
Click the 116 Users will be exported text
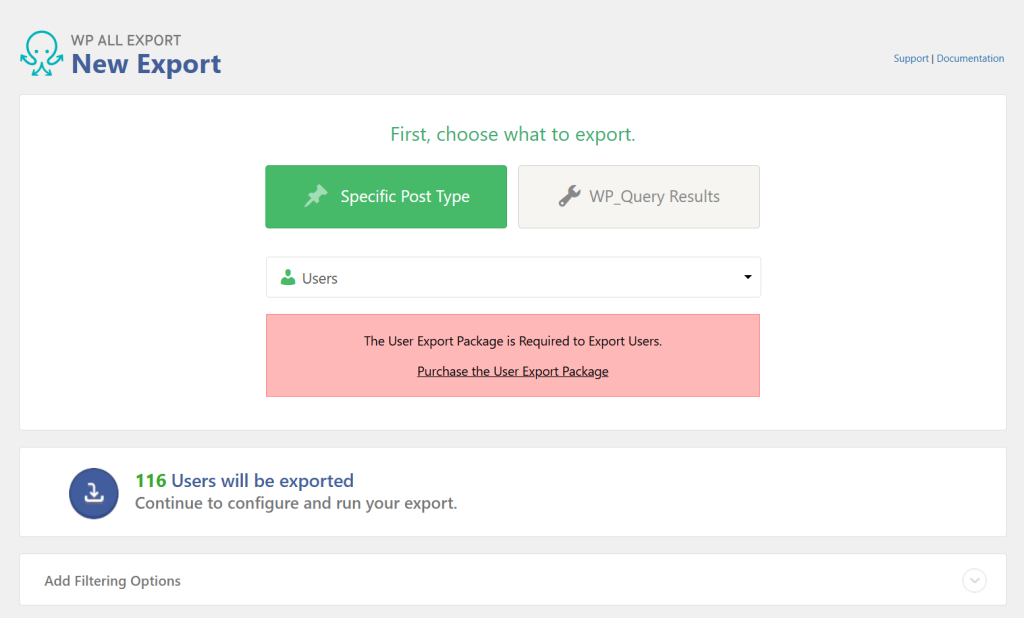pyautogui.click(x=244, y=481)
